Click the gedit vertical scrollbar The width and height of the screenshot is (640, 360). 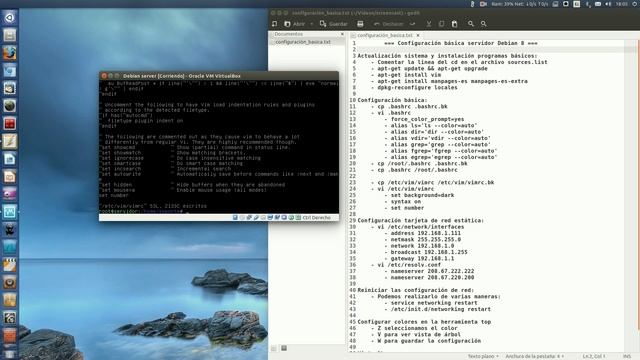click(638, 184)
